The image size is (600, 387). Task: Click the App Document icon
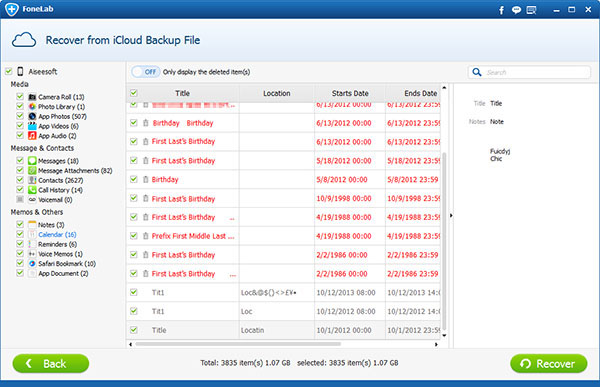click(32, 273)
